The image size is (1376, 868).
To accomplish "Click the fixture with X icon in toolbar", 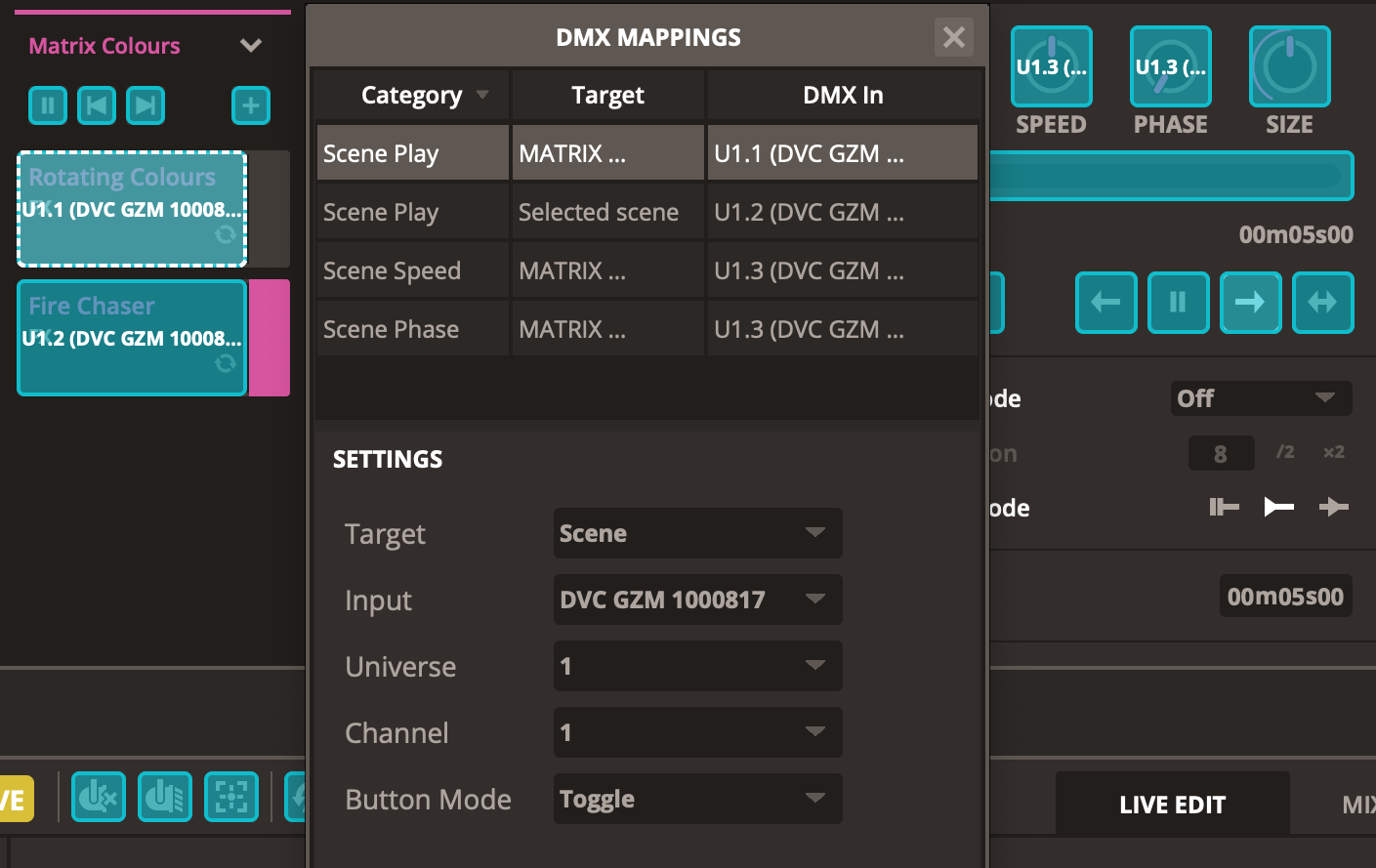I will tap(98, 797).
